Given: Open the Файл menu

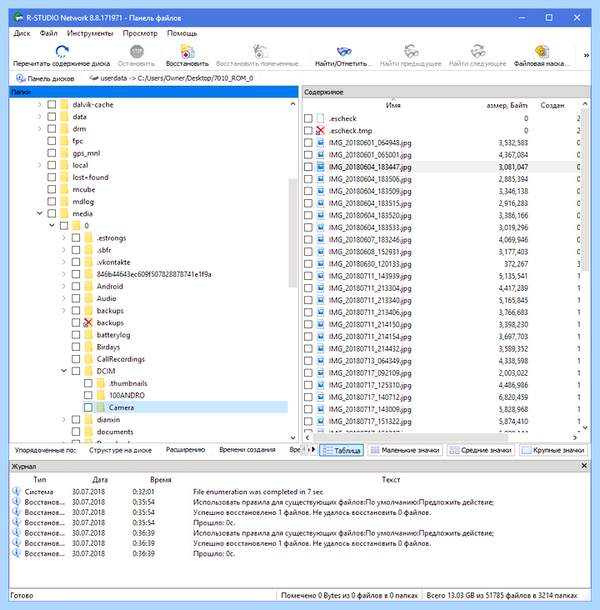Looking at the screenshot, I should [x=49, y=33].
